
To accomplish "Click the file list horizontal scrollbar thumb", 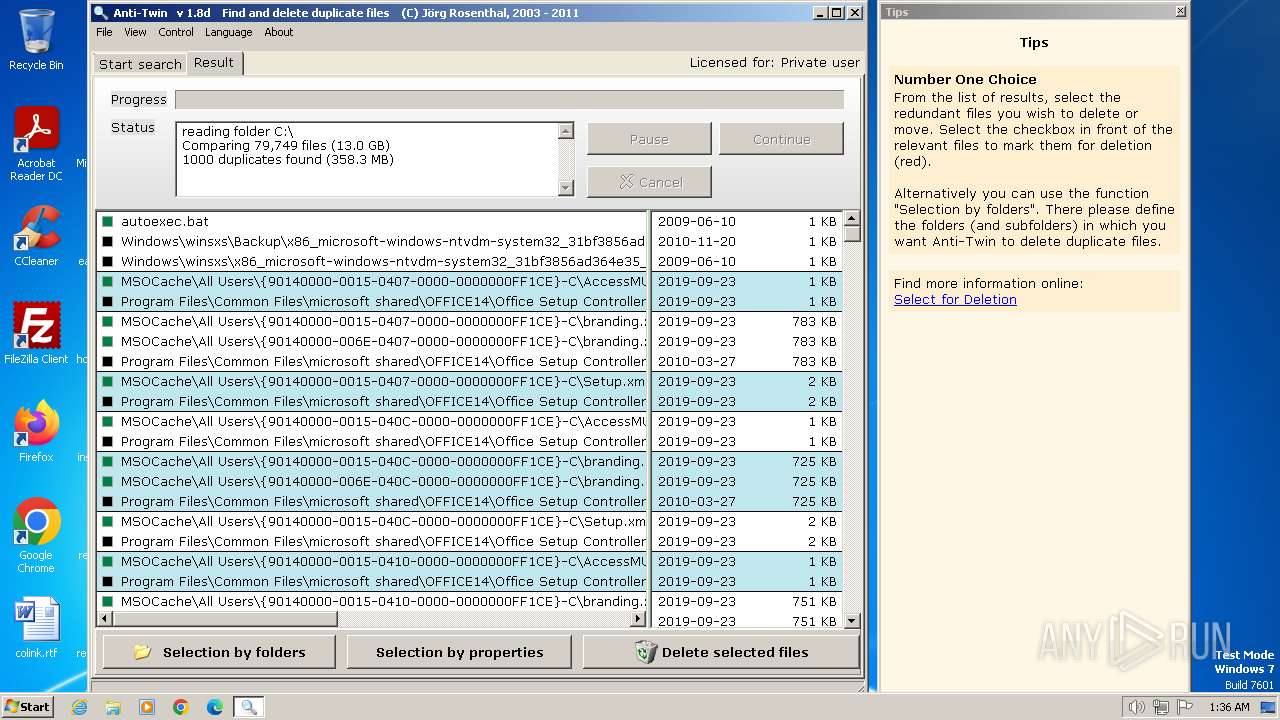I will click(225, 620).
